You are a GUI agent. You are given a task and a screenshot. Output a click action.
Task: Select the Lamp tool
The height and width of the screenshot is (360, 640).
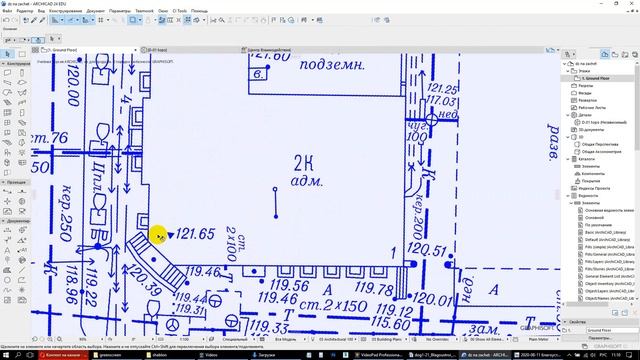tap(22, 152)
